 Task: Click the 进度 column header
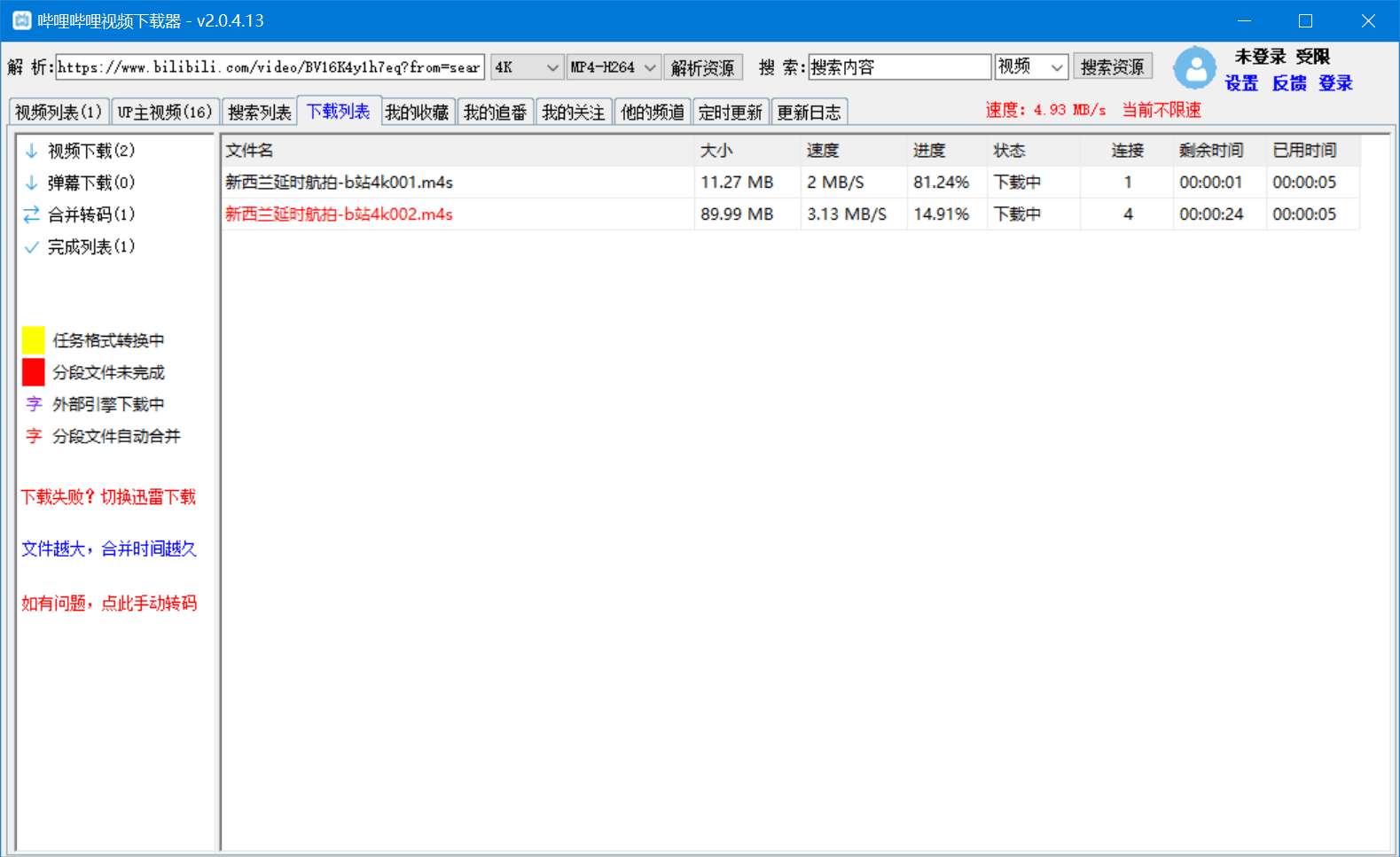[947, 151]
